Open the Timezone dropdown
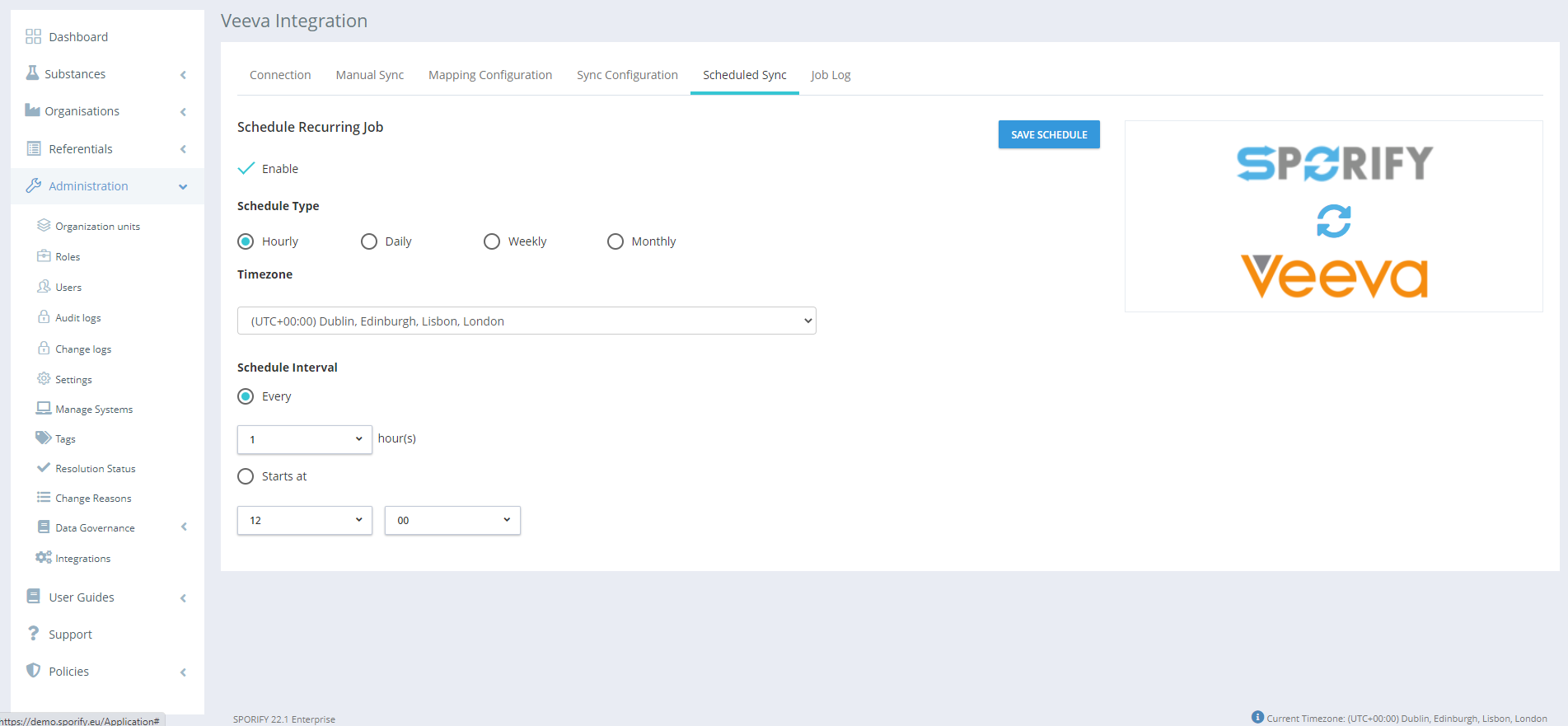The image size is (1568, 726). pyautogui.click(x=527, y=321)
